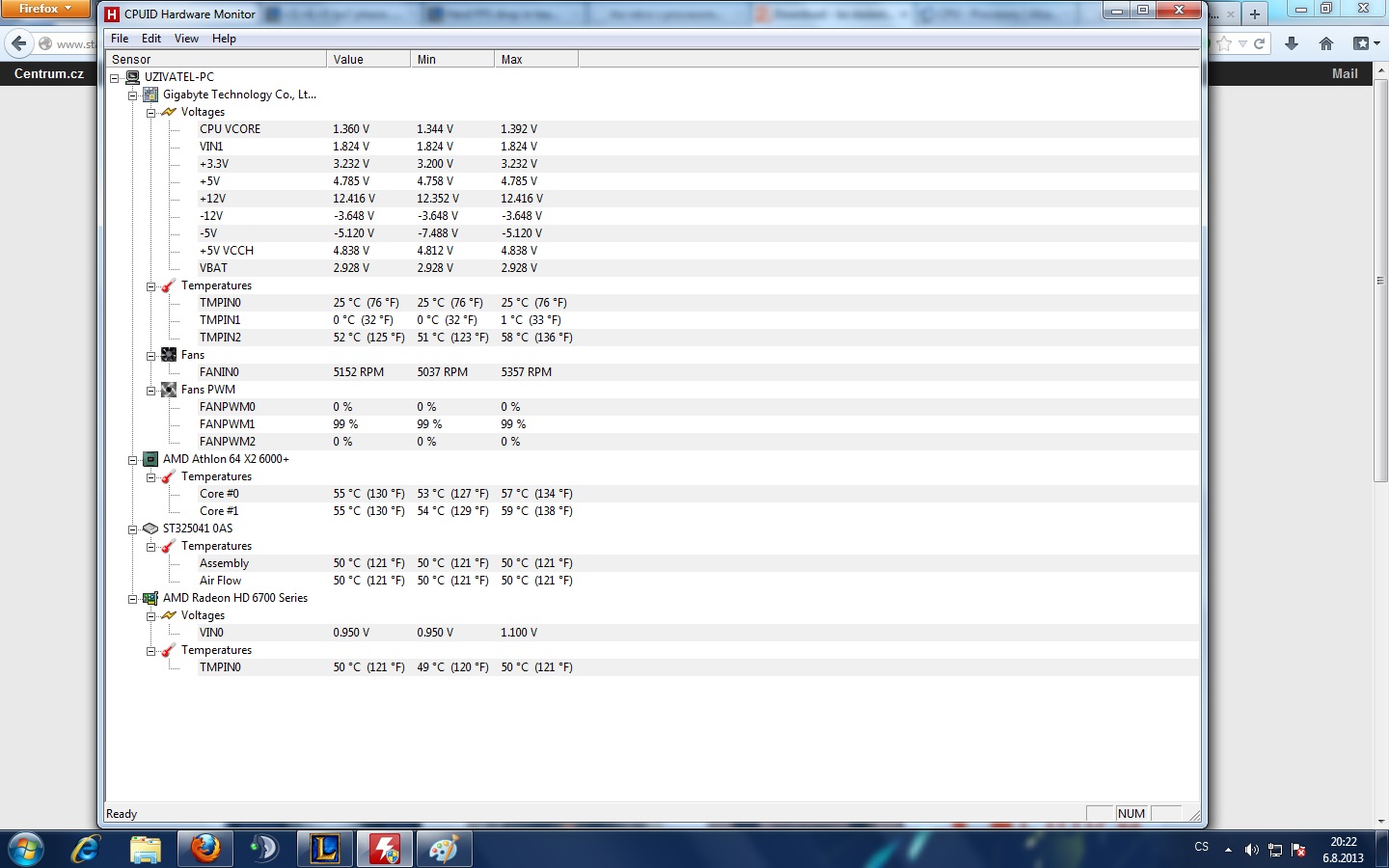The height and width of the screenshot is (868, 1389).
Task: Click the Sensor column header
Action: [216, 59]
